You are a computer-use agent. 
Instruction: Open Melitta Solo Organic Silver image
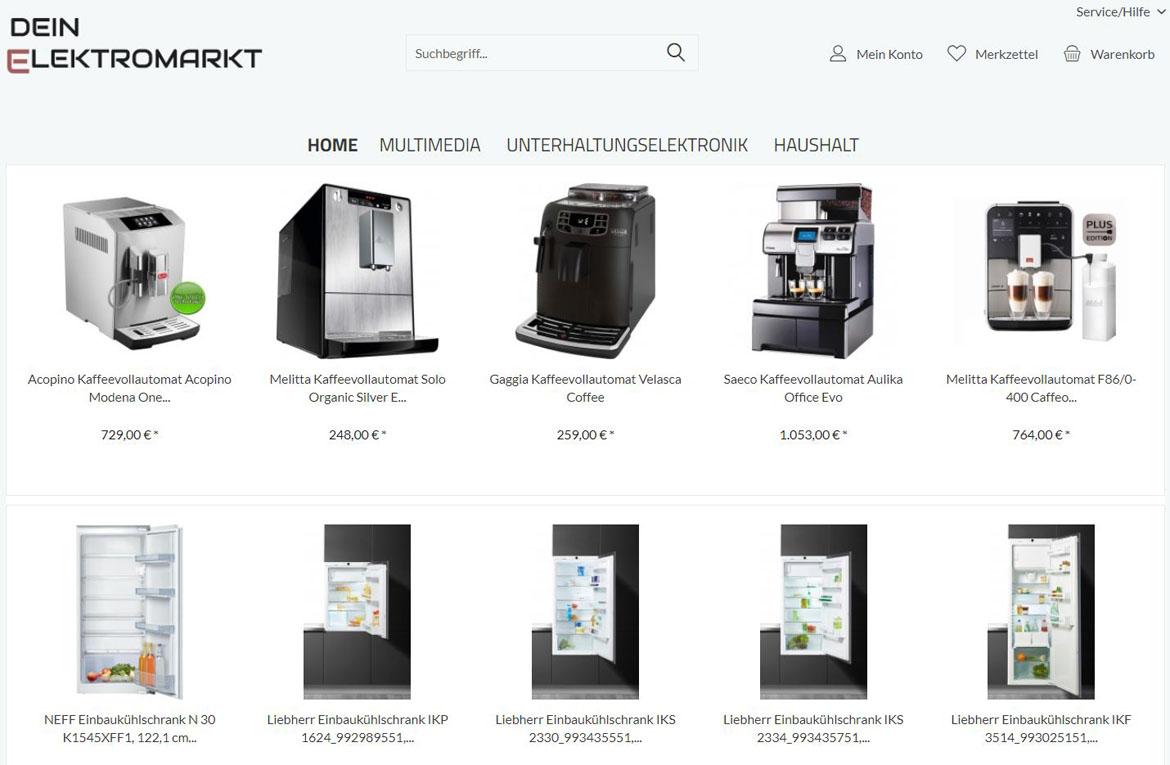(357, 272)
